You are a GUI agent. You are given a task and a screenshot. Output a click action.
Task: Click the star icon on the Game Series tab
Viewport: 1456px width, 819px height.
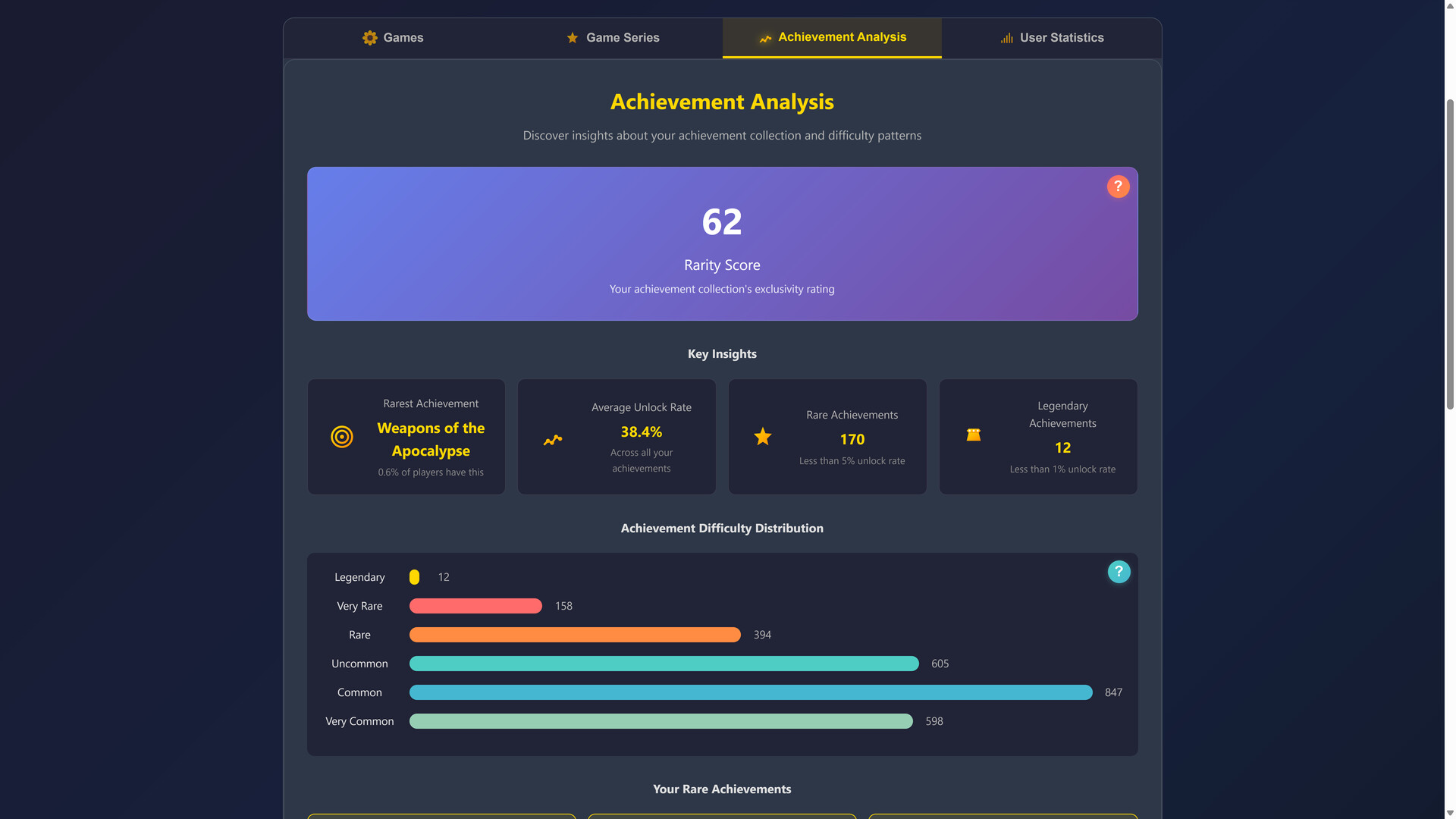[x=573, y=38]
